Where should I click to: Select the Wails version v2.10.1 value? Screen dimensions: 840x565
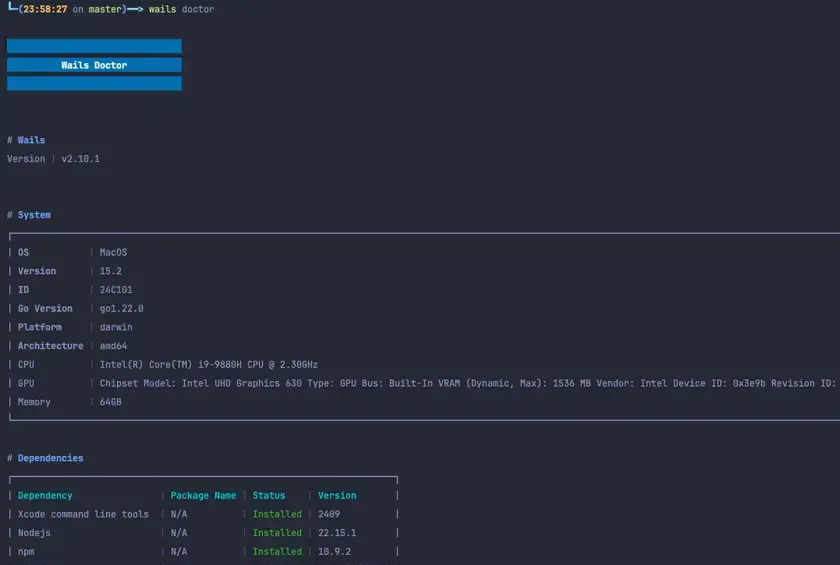tap(81, 159)
